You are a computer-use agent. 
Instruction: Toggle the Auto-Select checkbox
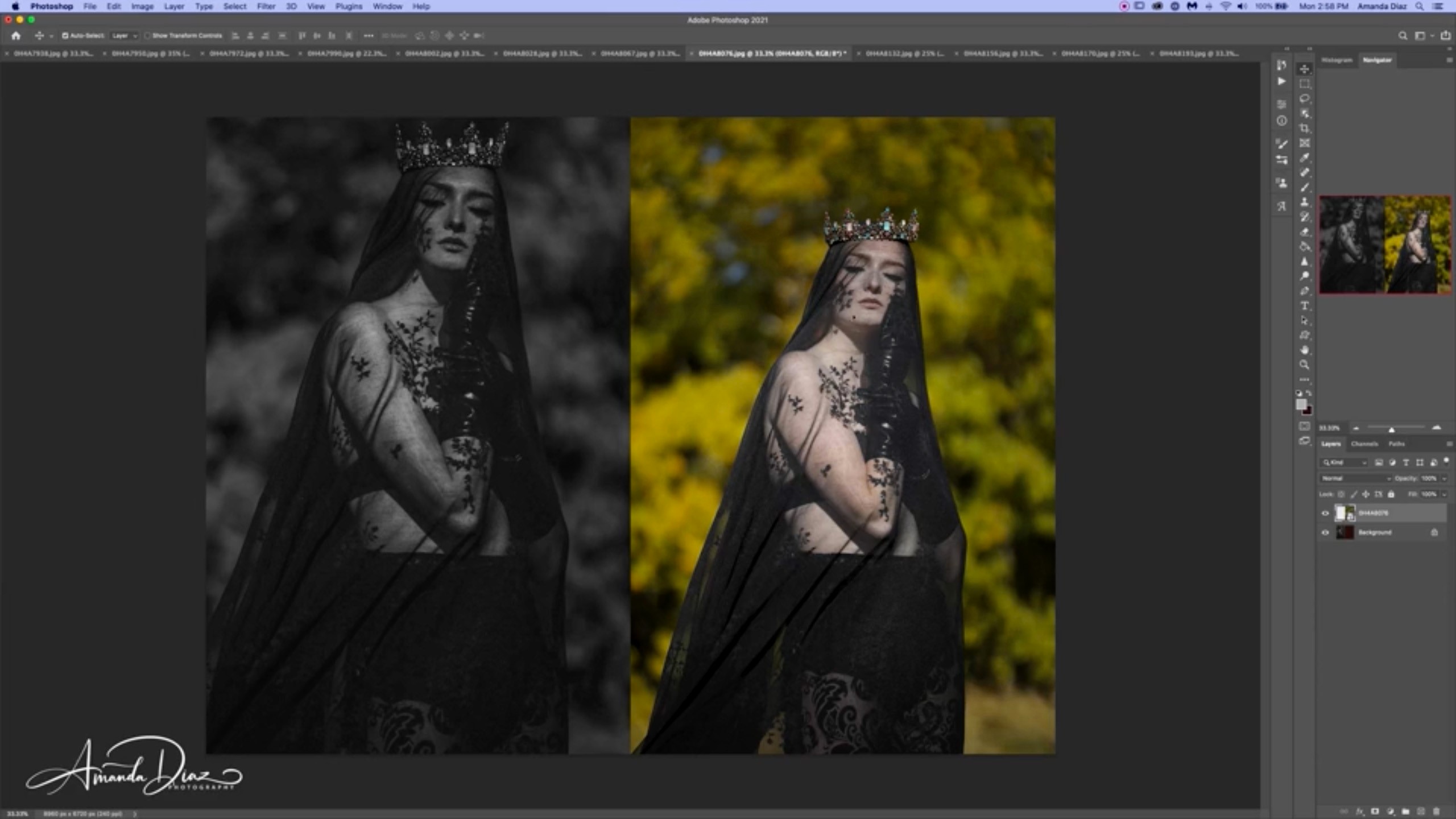pyautogui.click(x=65, y=36)
